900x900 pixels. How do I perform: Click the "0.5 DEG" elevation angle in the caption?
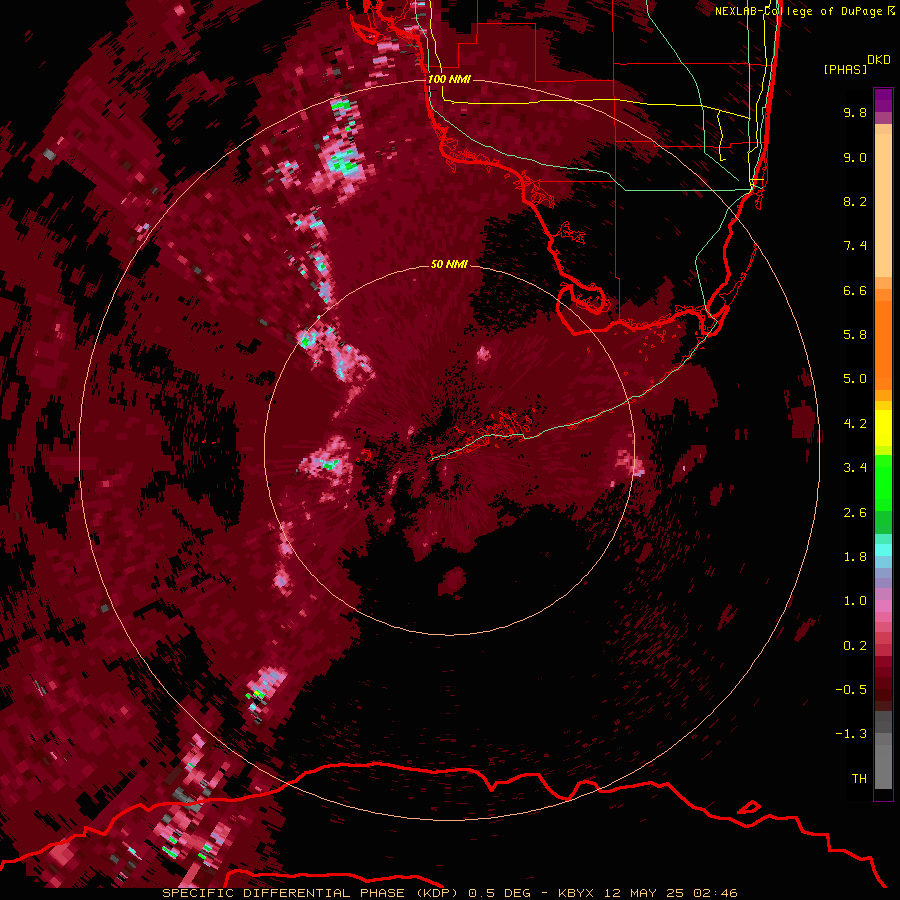[499, 893]
